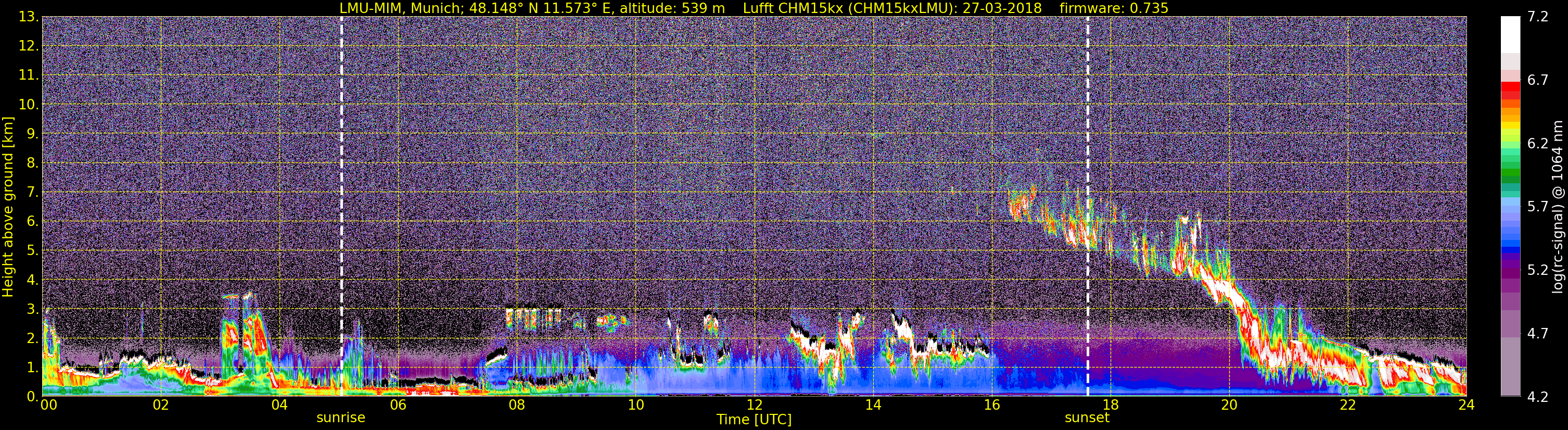Click the colorbar tick label 6.7

[x=1538, y=80]
